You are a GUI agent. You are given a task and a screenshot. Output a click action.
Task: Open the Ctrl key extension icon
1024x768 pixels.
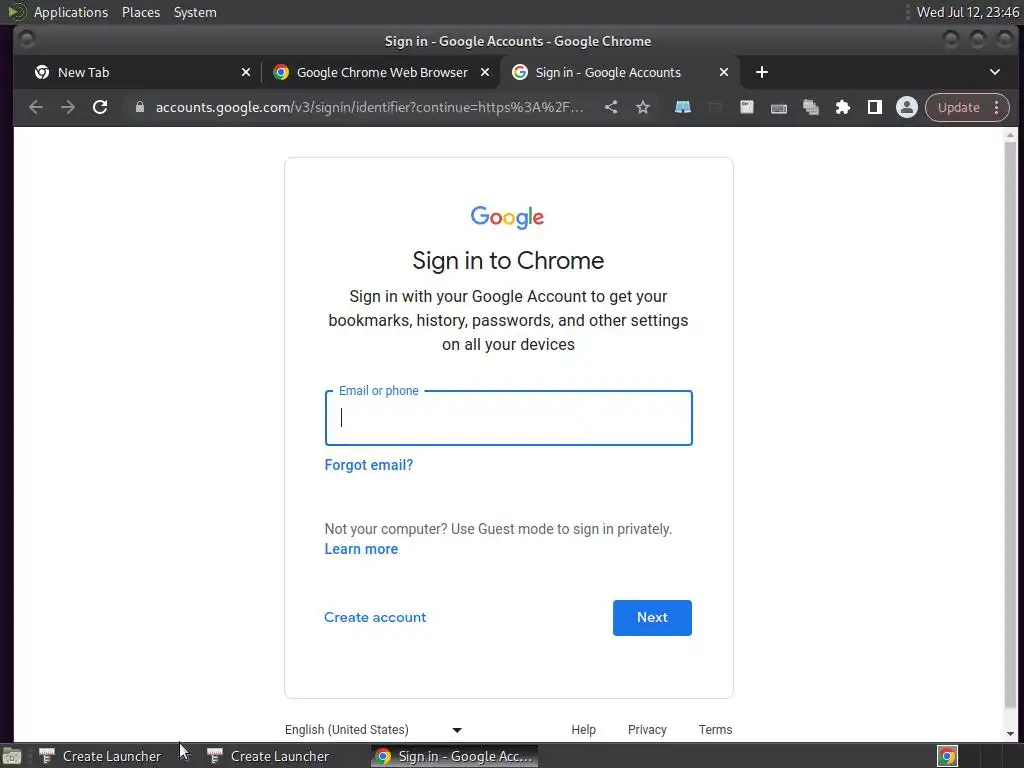pos(746,107)
